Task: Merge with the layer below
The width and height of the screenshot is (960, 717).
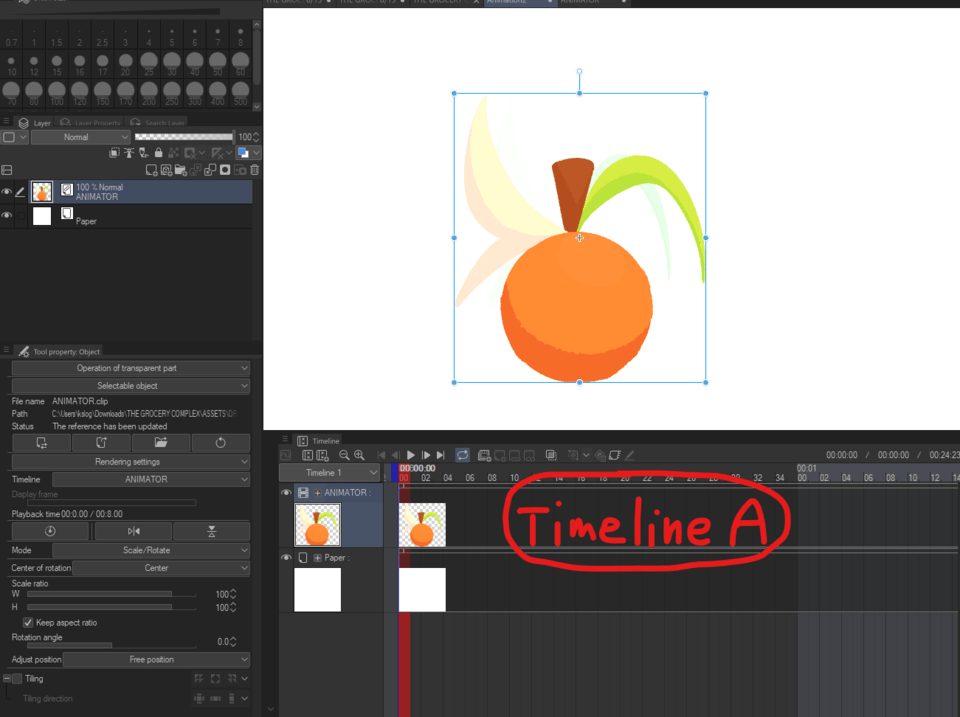Action: 210,170
